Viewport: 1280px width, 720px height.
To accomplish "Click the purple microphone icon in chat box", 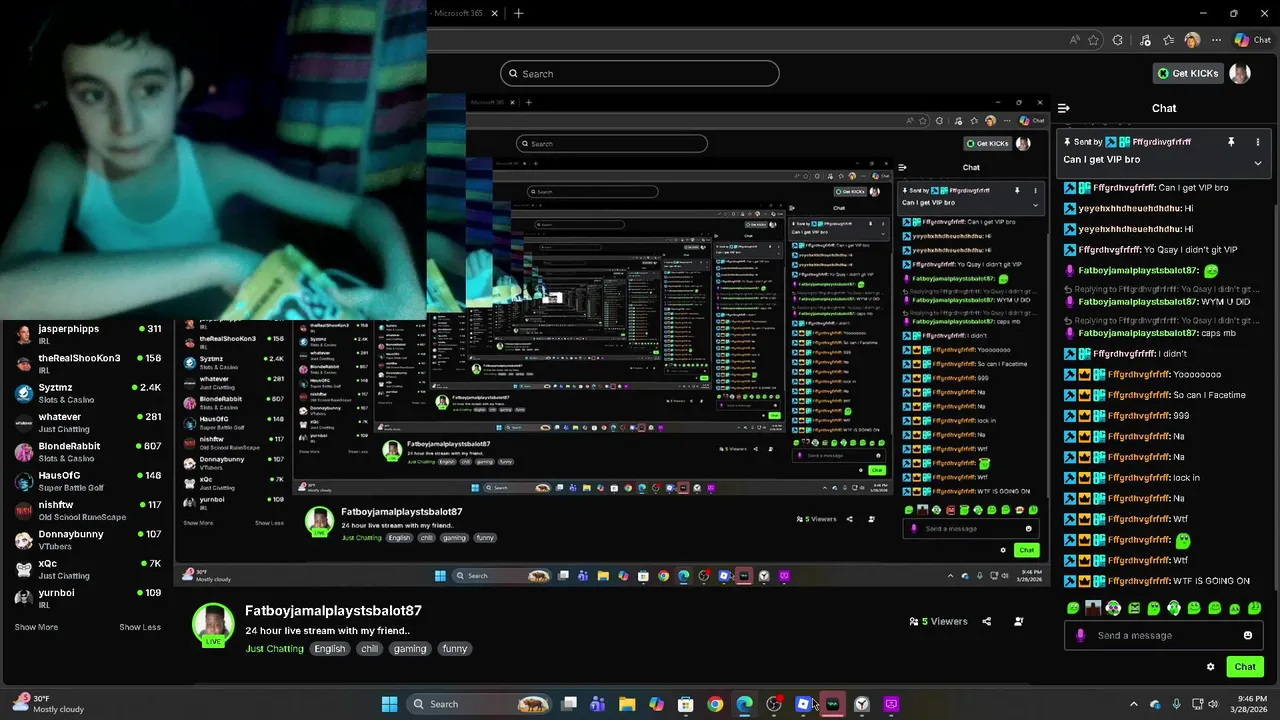I will point(1080,635).
